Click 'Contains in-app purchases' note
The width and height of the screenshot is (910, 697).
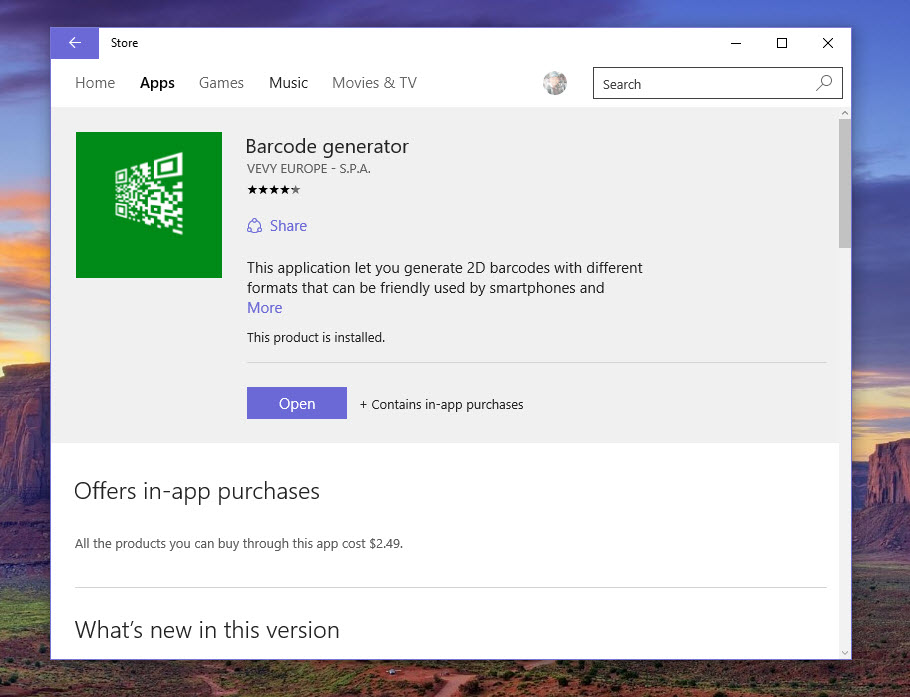click(442, 405)
